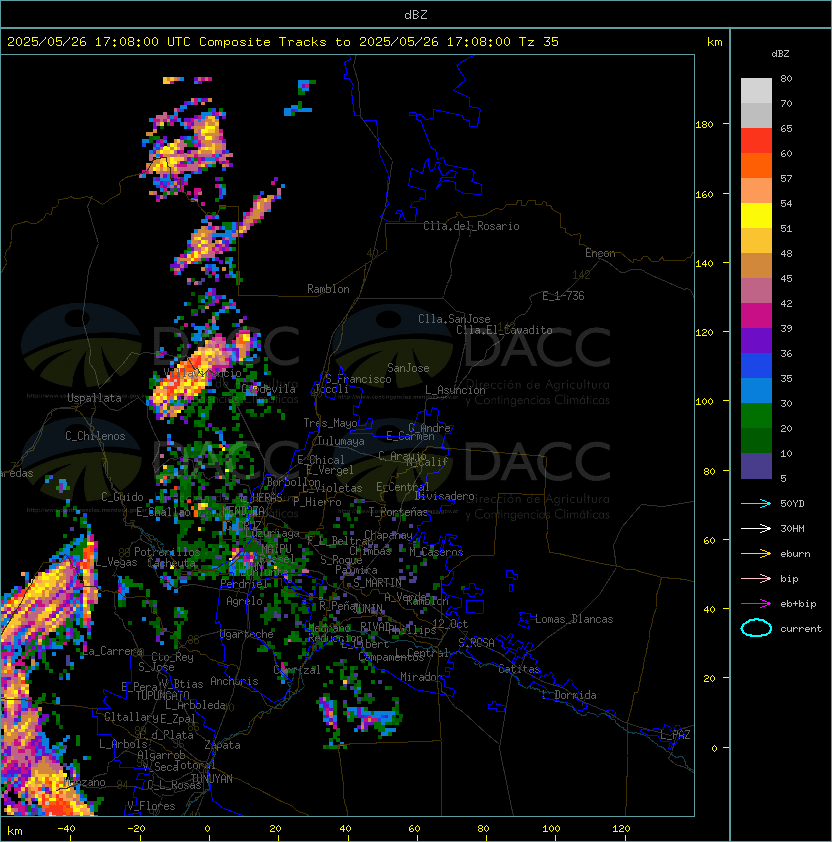Select the red swatch between 65 and 60
832x842 pixels.
[x=756, y=141]
